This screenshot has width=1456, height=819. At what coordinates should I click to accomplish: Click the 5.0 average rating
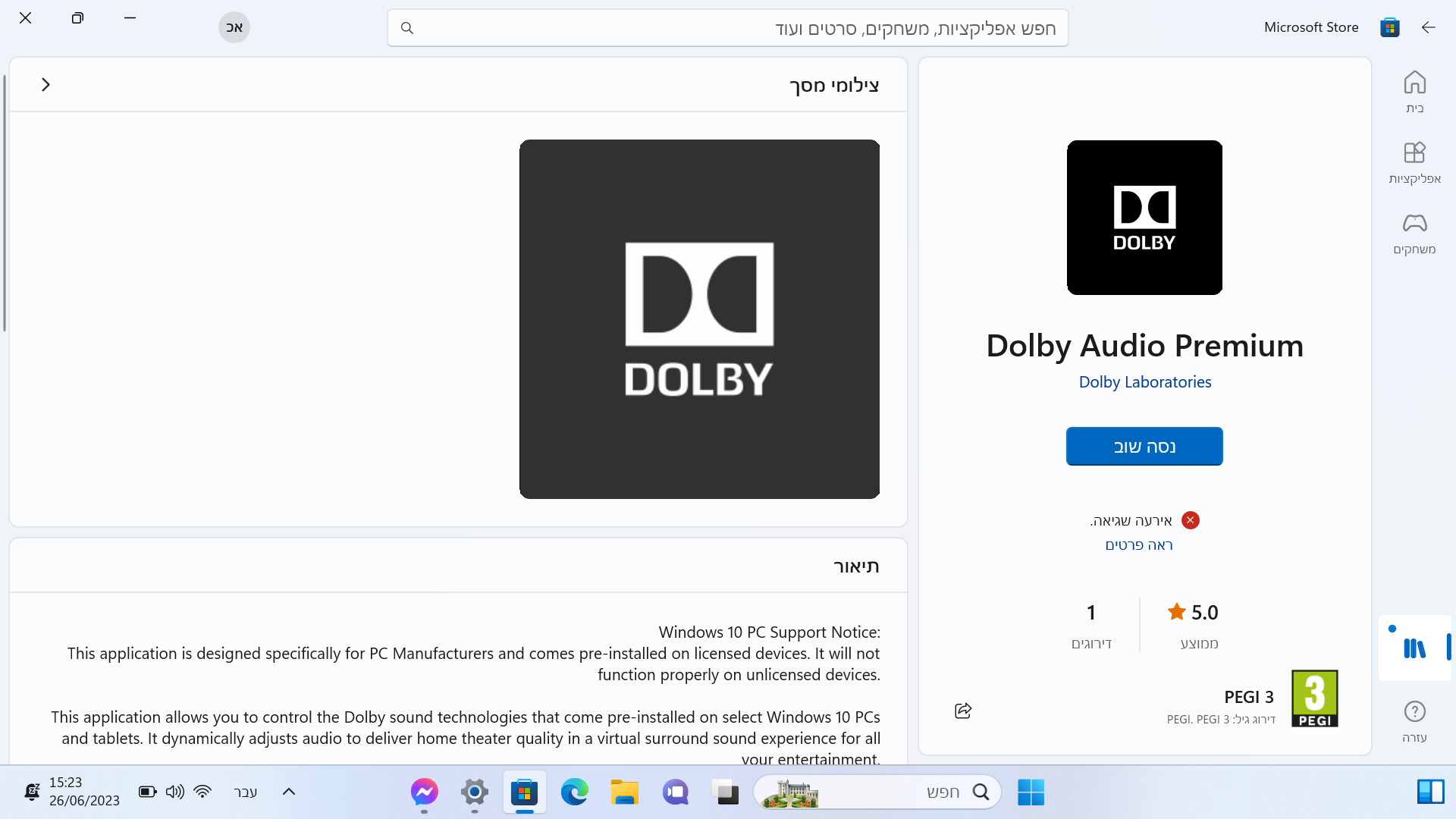(x=1194, y=613)
